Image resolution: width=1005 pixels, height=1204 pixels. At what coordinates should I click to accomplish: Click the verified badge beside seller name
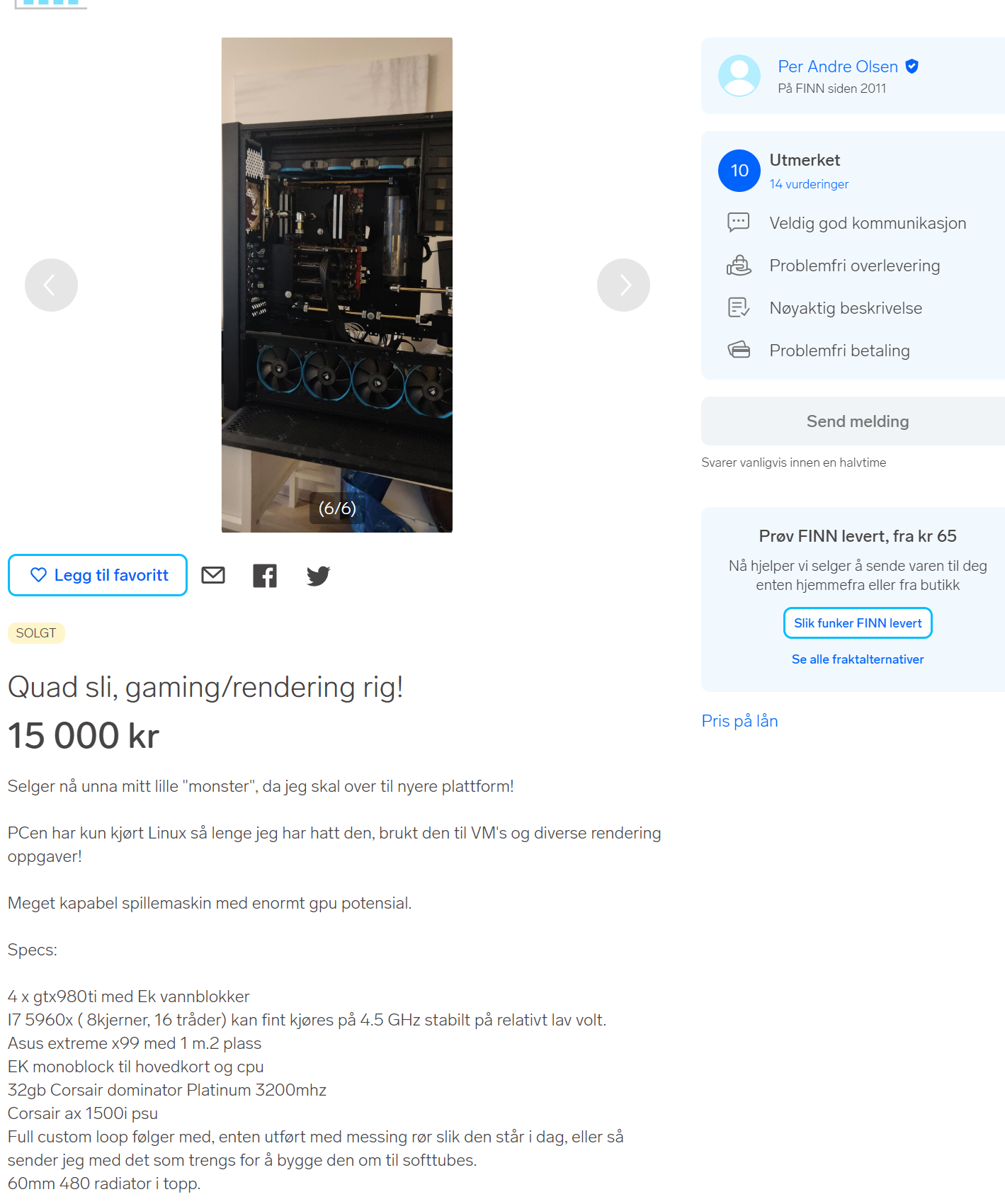(912, 67)
